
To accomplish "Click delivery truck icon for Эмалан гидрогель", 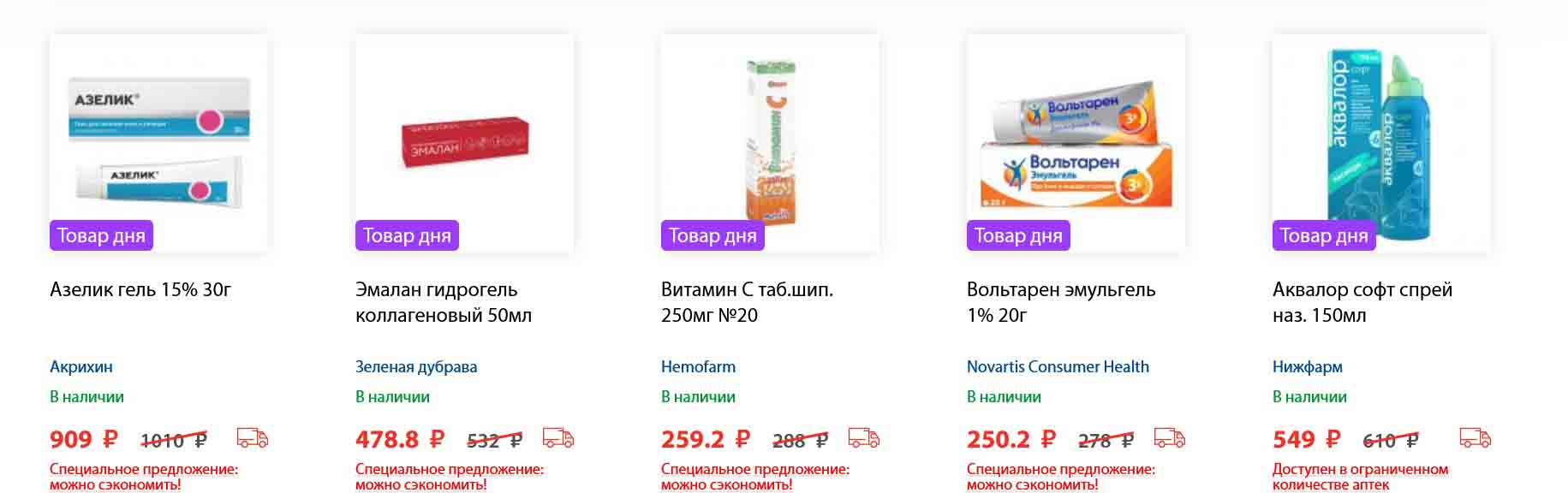I will click(557, 438).
